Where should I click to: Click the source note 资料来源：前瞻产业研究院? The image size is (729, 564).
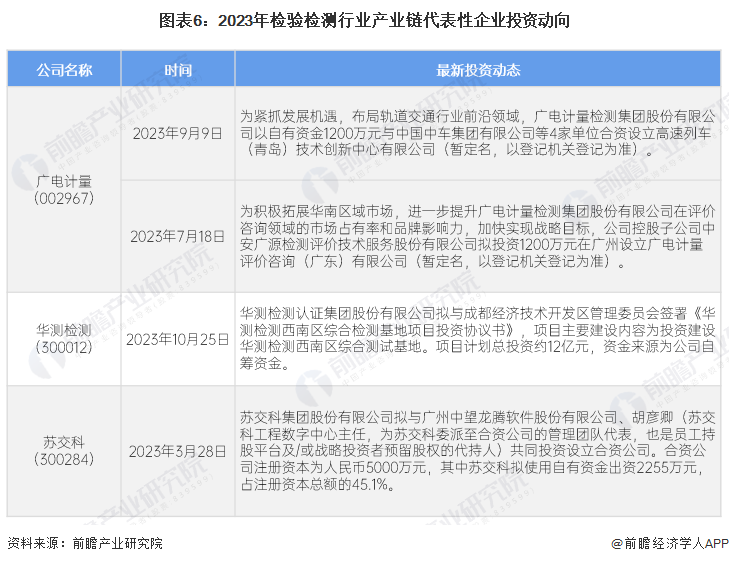click(x=85, y=543)
